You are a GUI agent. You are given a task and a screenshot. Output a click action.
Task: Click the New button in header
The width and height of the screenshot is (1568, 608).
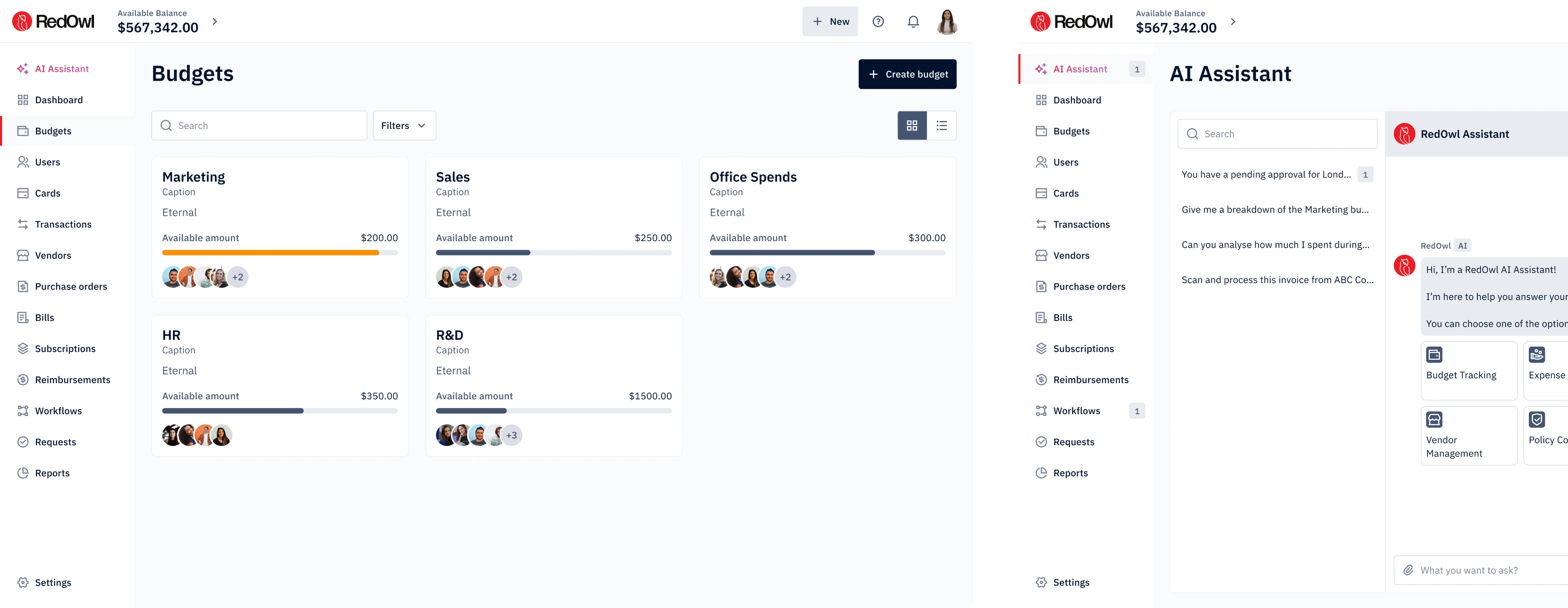[x=830, y=22]
